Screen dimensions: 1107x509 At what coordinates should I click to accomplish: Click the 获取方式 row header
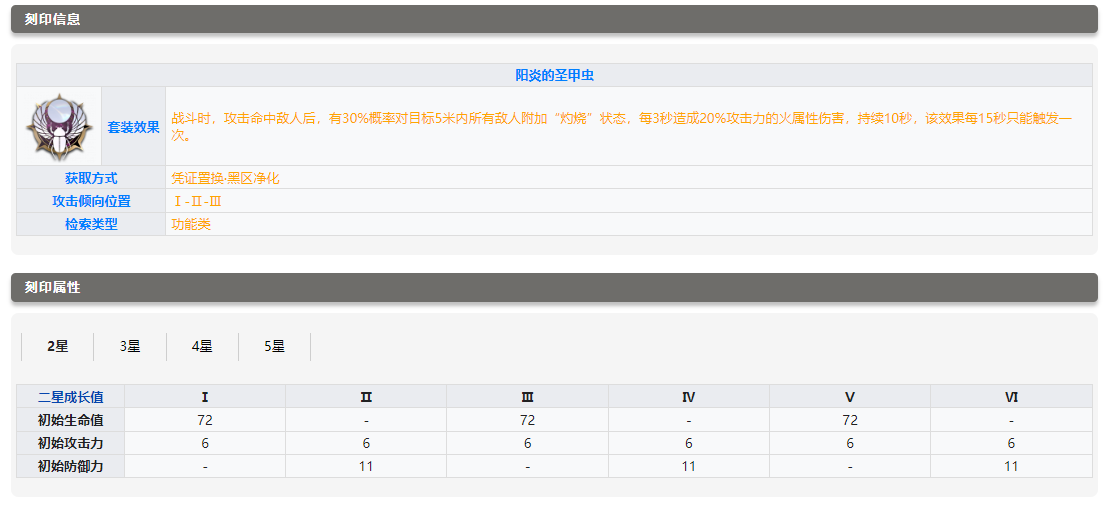tap(91, 178)
